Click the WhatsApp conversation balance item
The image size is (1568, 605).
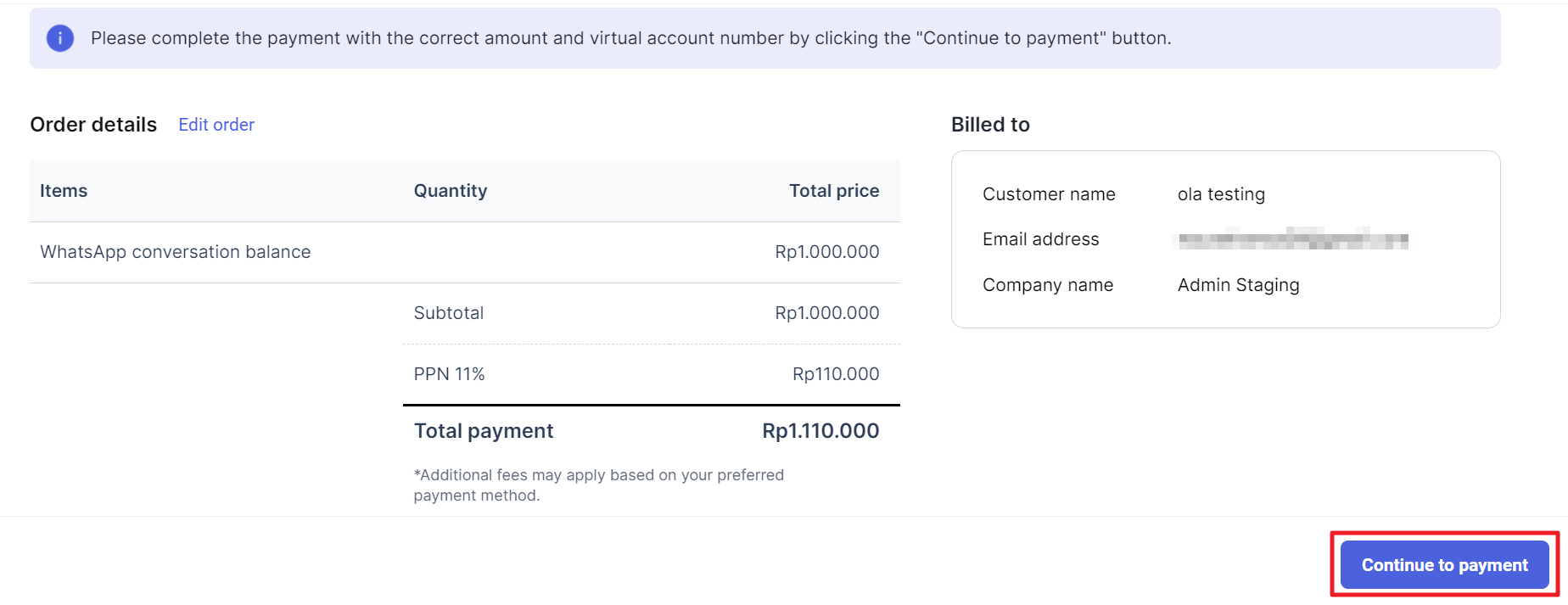click(x=176, y=252)
